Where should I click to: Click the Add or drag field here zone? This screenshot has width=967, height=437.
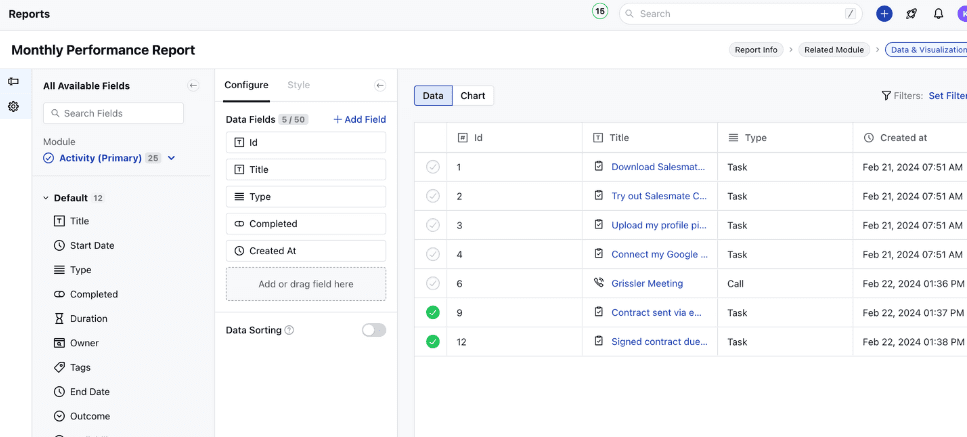(306, 284)
